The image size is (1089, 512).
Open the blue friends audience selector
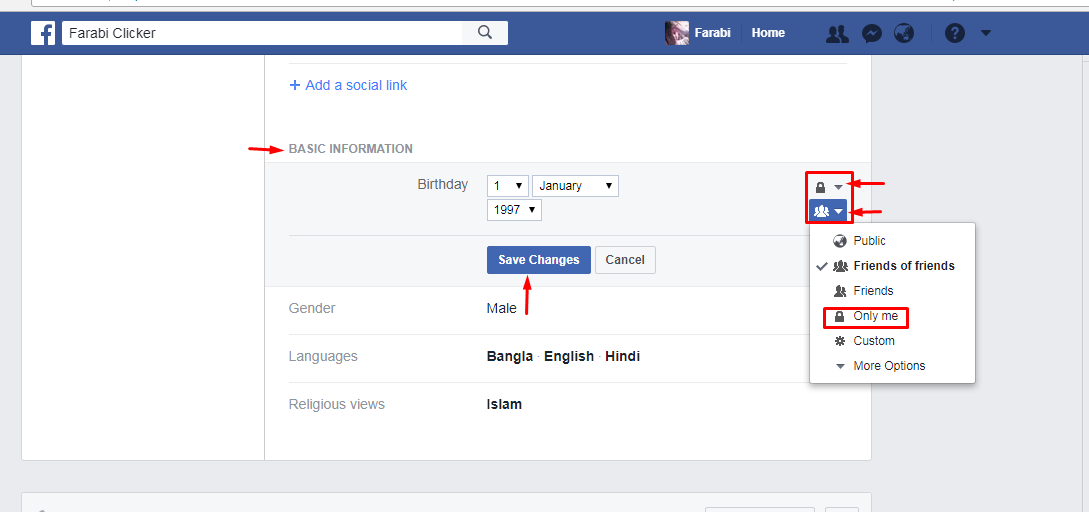[828, 210]
